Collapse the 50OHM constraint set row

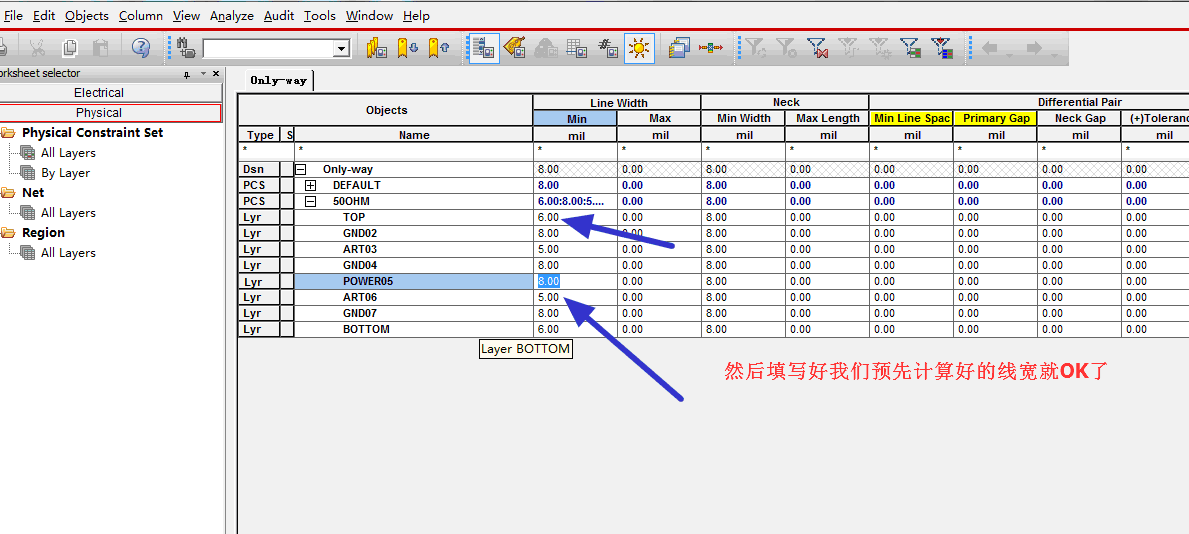pyautogui.click(x=311, y=201)
